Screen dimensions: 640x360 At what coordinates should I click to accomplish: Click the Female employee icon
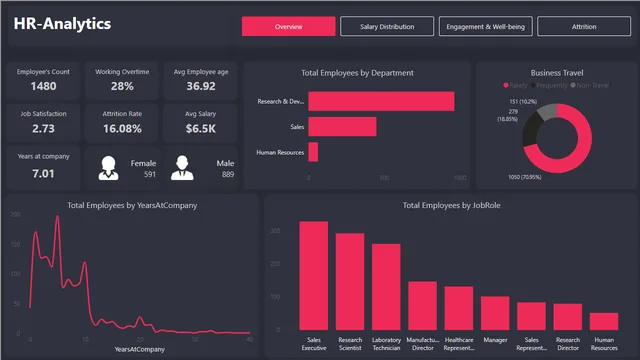pyautogui.click(x=109, y=168)
